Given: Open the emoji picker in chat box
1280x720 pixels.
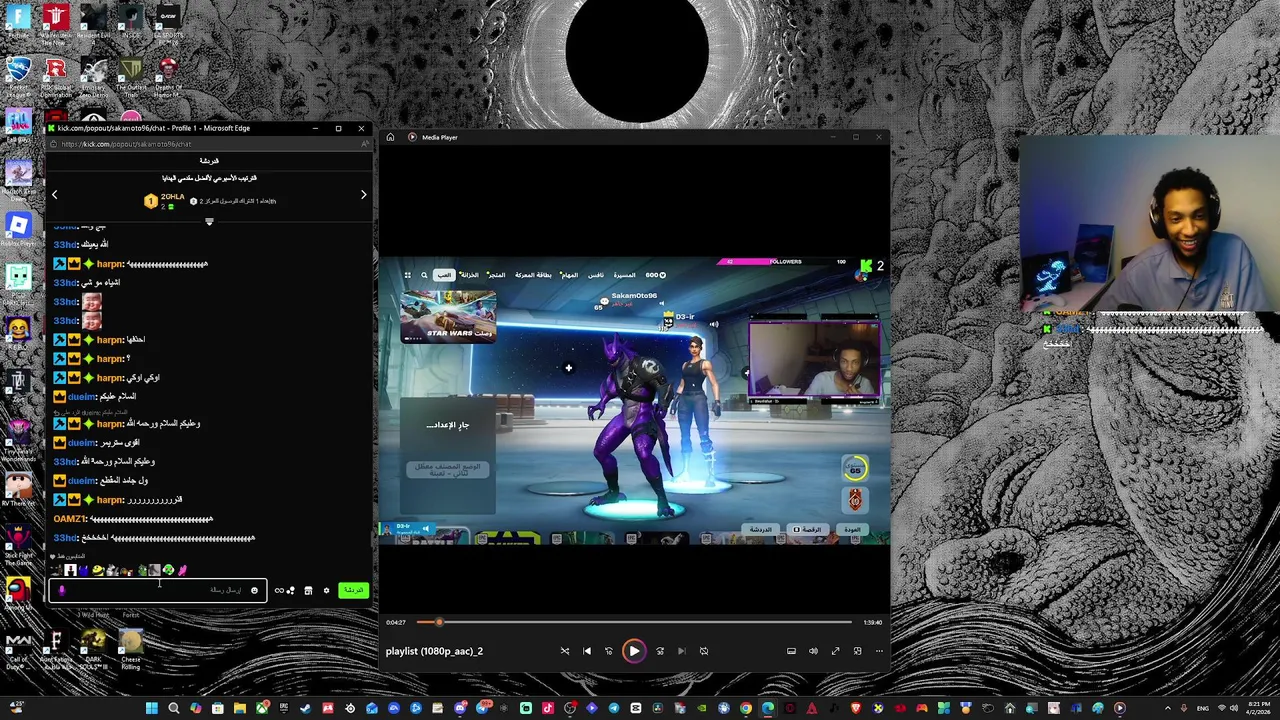Looking at the screenshot, I should (254, 590).
